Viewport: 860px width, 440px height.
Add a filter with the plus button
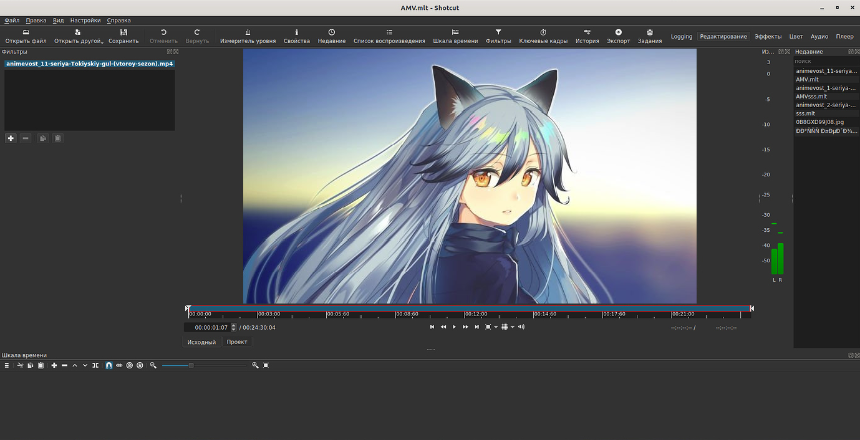(10, 138)
